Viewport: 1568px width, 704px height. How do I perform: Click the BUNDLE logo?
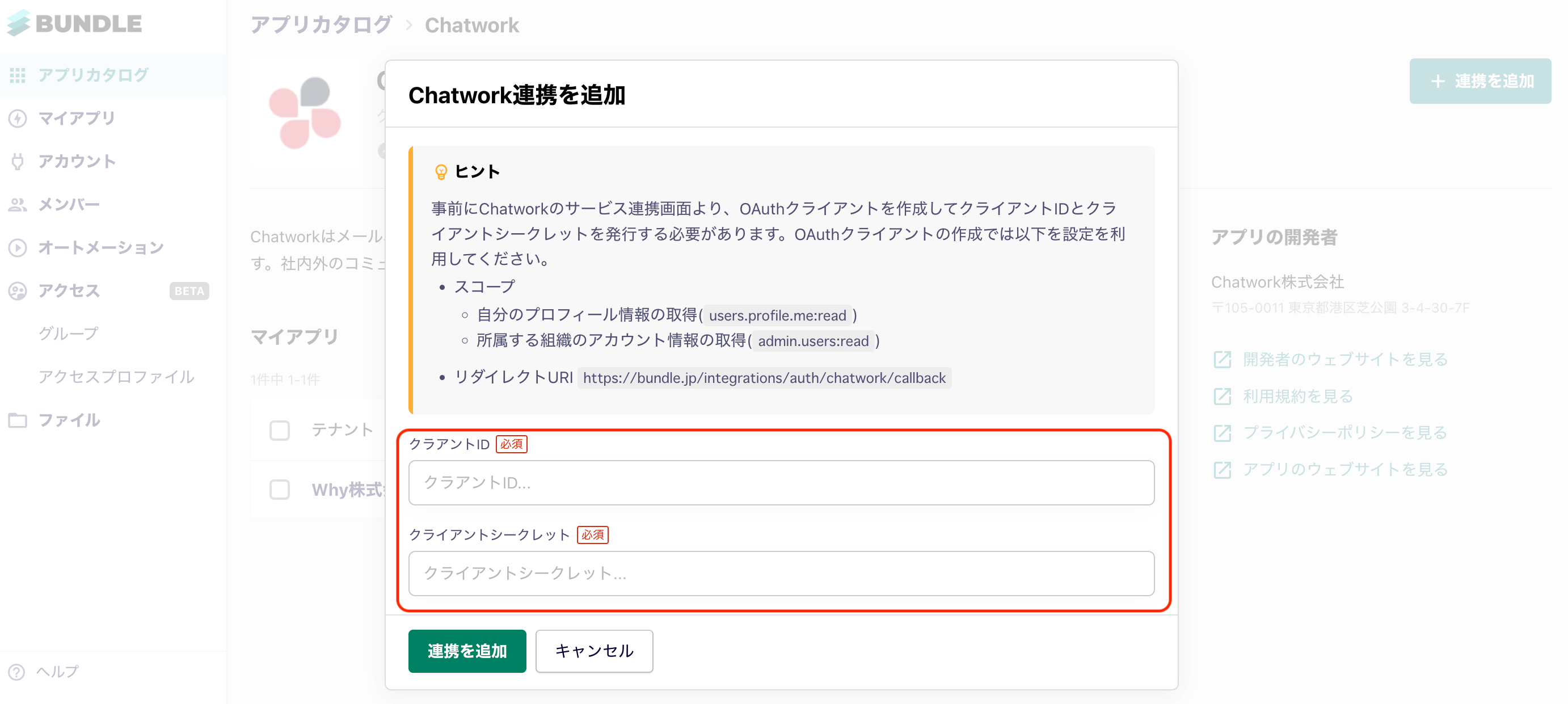coord(74,23)
